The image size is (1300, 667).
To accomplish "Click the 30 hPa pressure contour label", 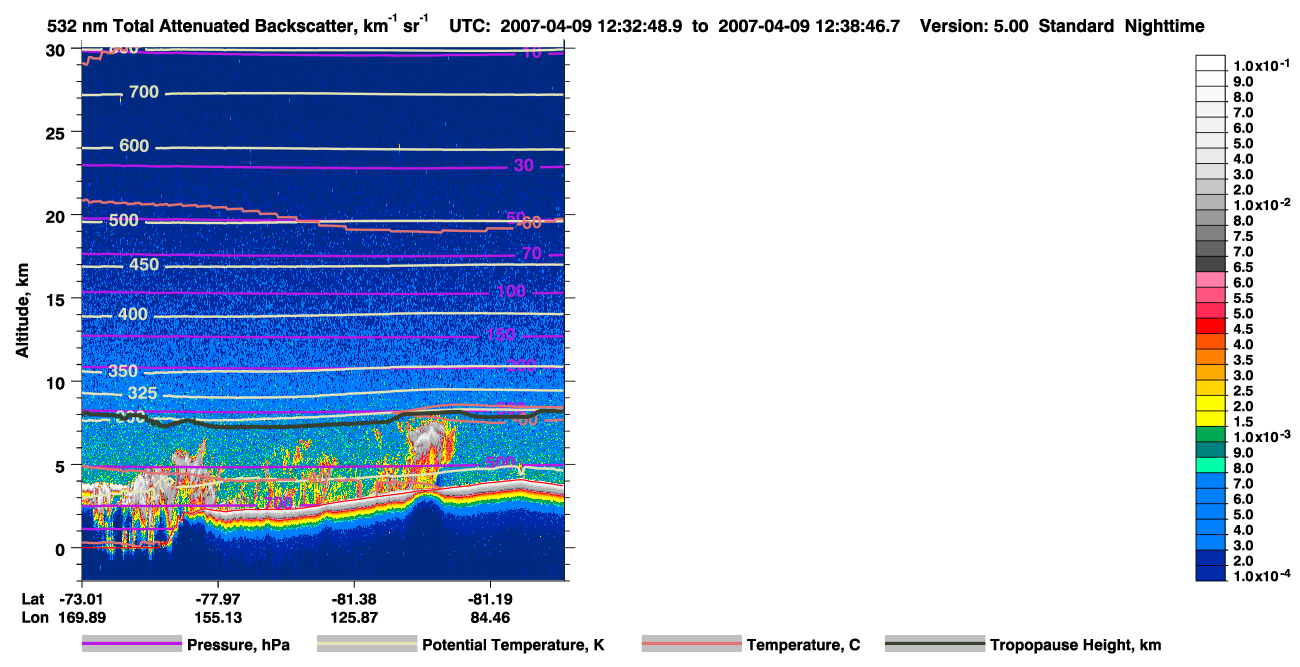I will (x=523, y=166).
